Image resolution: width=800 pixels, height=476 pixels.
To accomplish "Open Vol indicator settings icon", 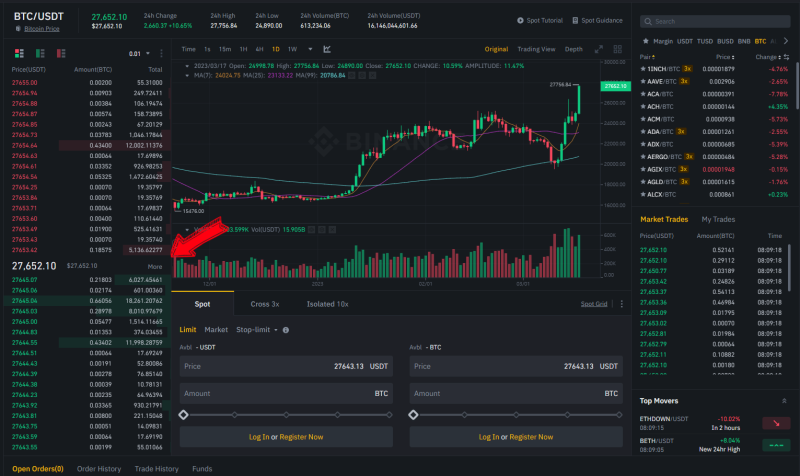I will pyautogui.click(x=322, y=230).
